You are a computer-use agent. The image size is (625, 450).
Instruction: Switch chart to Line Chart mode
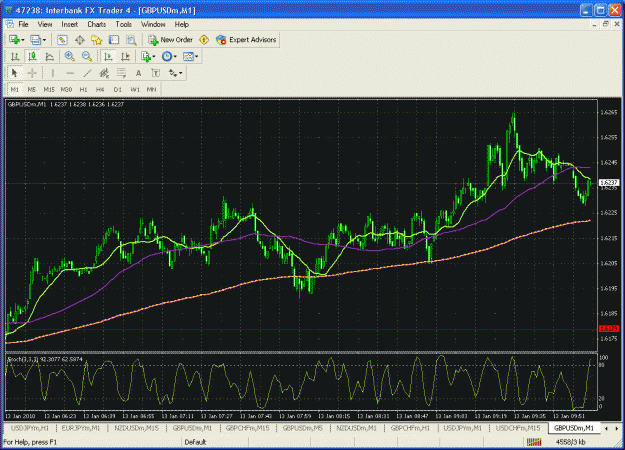(49, 57)
